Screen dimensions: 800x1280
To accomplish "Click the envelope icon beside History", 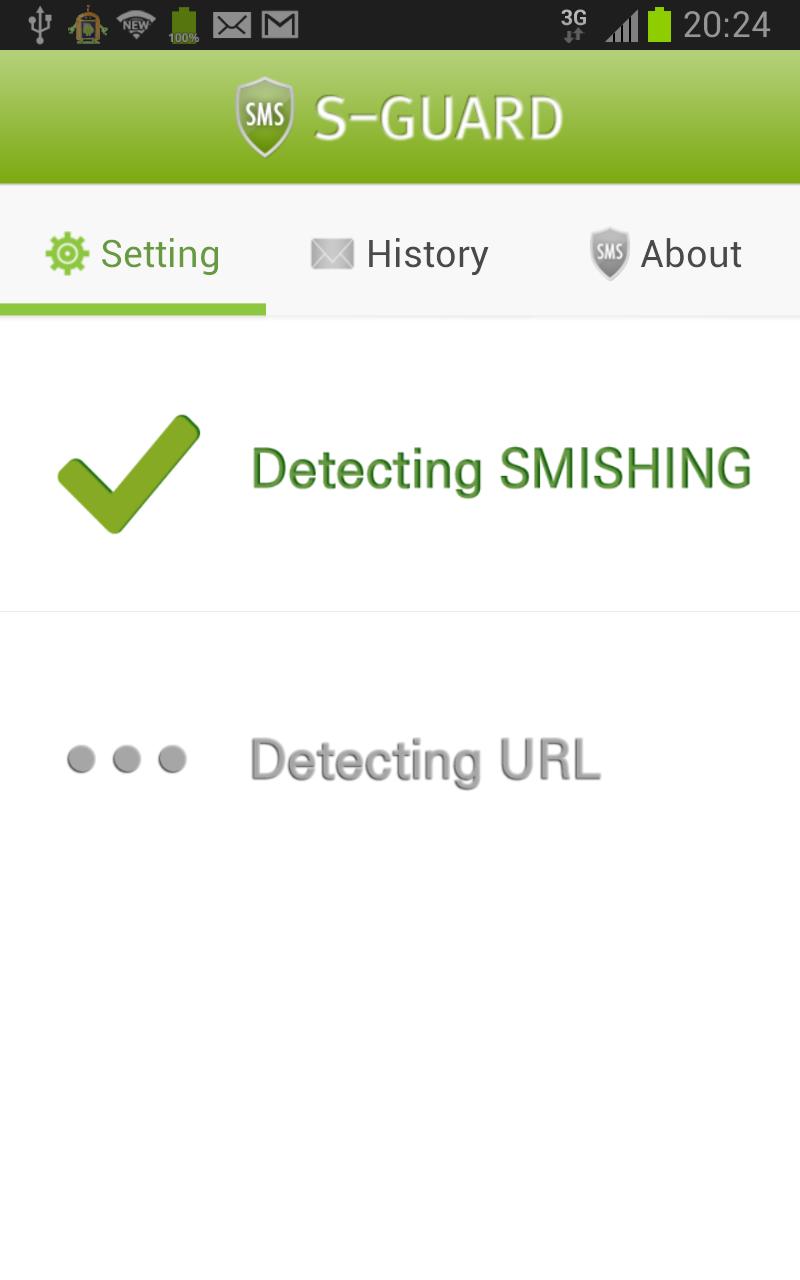I will [333, 254].
